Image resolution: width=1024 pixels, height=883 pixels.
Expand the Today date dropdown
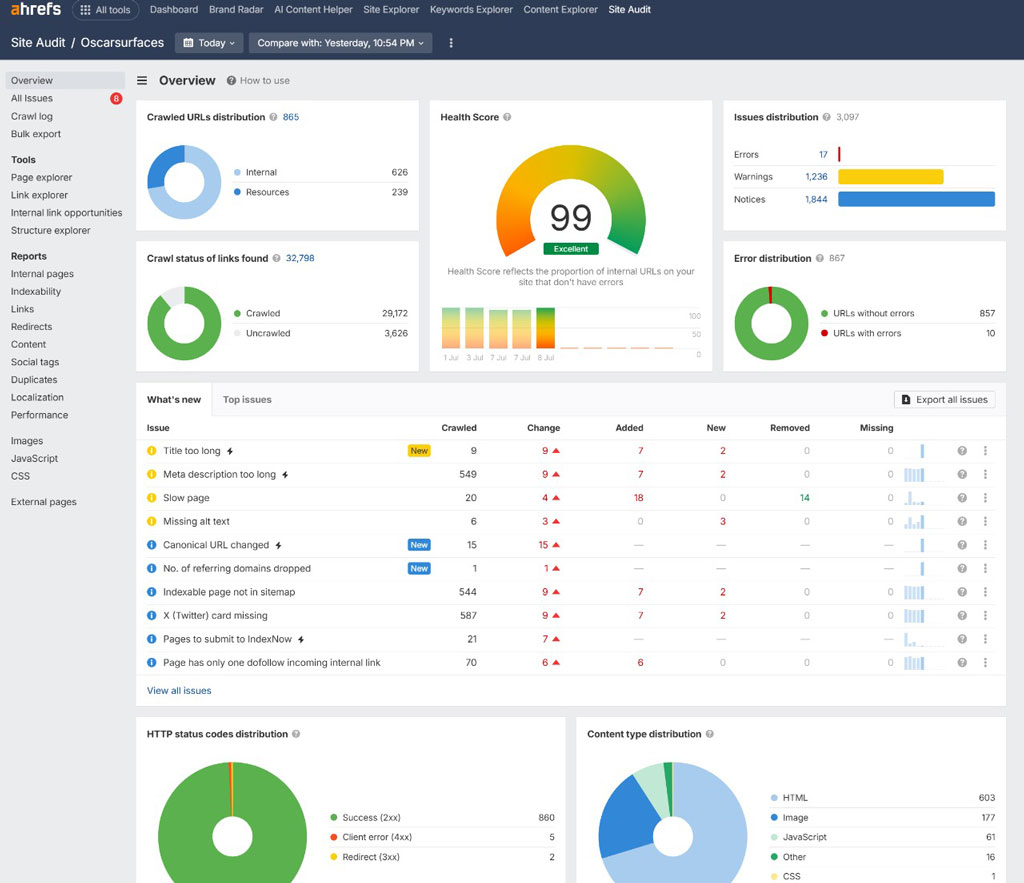pyautogui.click(x=209, y=43)
